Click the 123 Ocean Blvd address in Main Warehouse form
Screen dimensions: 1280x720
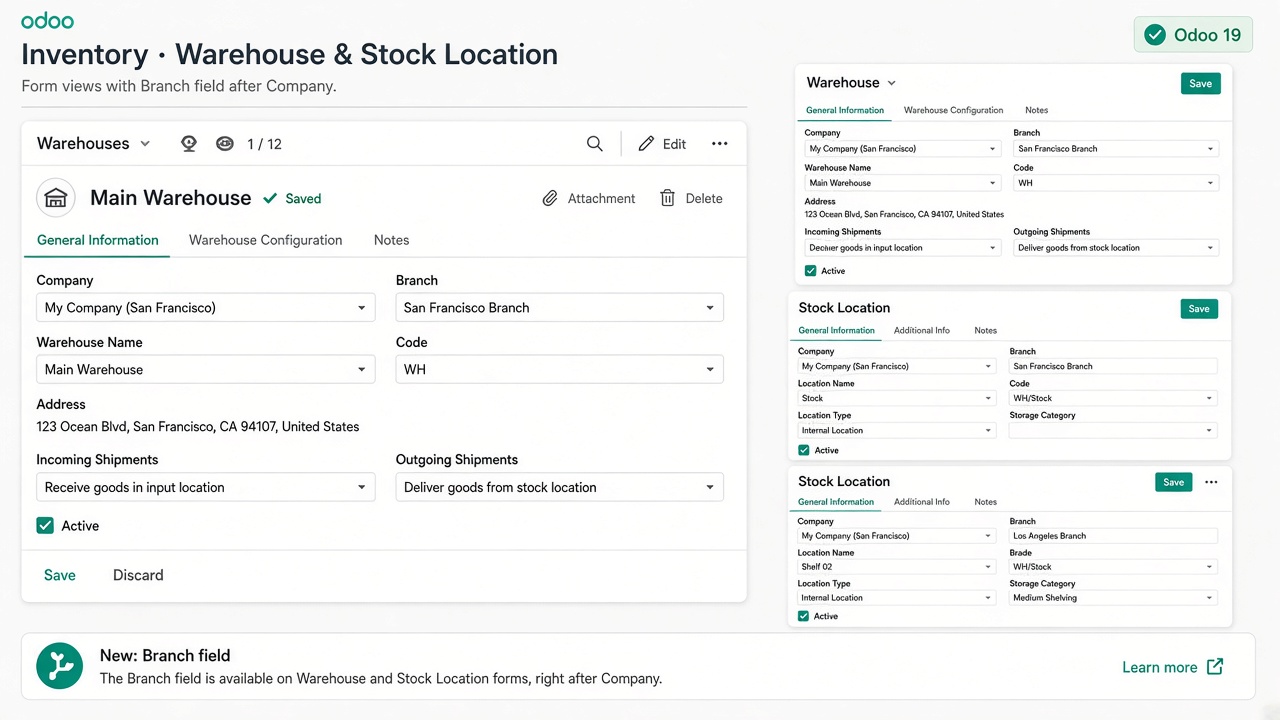point(198,427)
